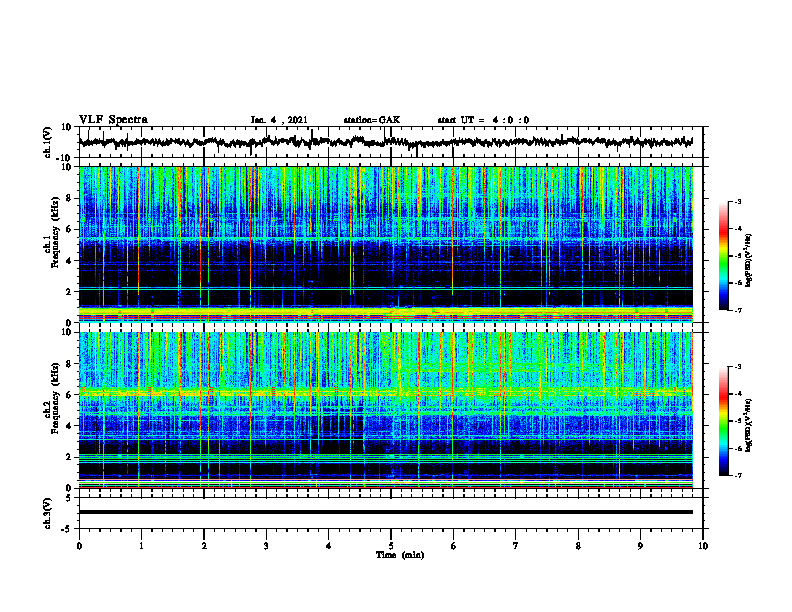The height and width of the screenshot is (612, 792).
Task: Click the ch.2 color bar log(PSD) label
Action: (749, 425)
